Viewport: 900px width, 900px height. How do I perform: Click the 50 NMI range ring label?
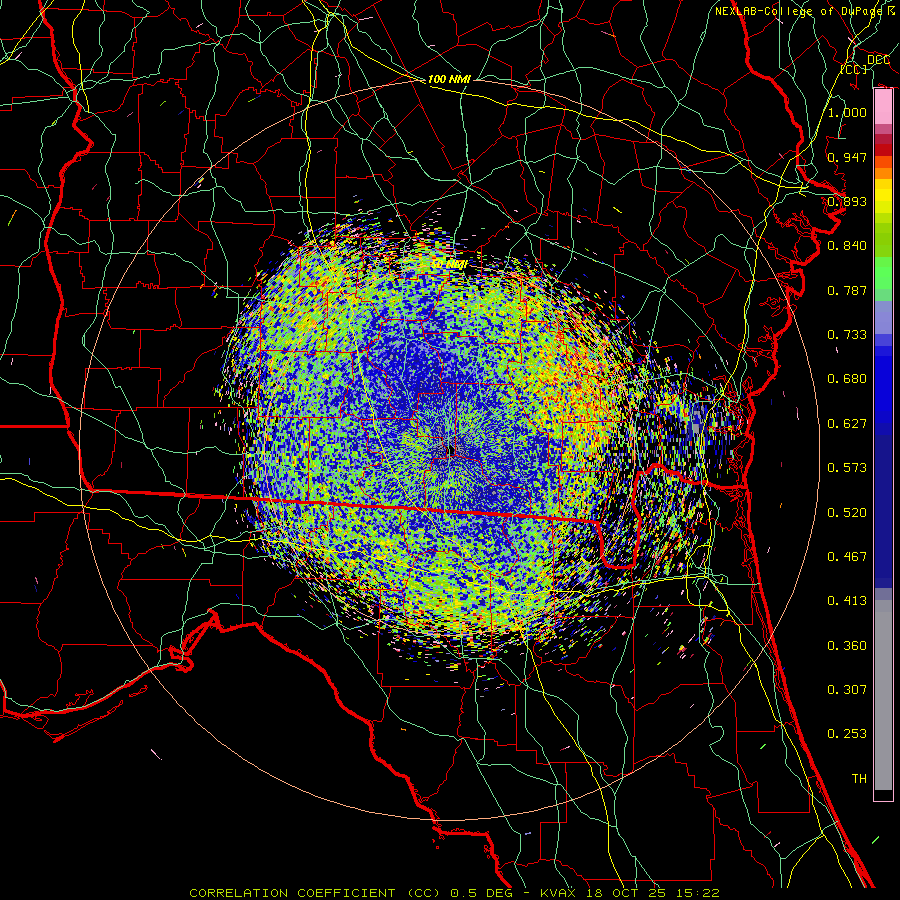[x=449, y=264]
